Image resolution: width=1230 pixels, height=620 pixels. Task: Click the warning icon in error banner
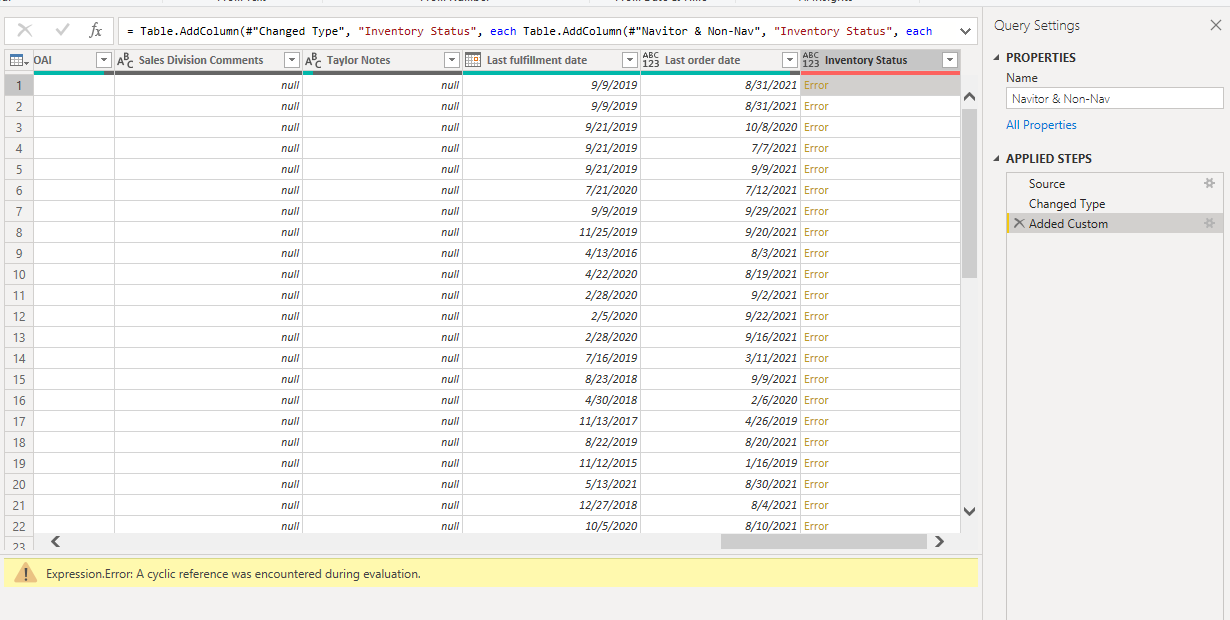25,574
